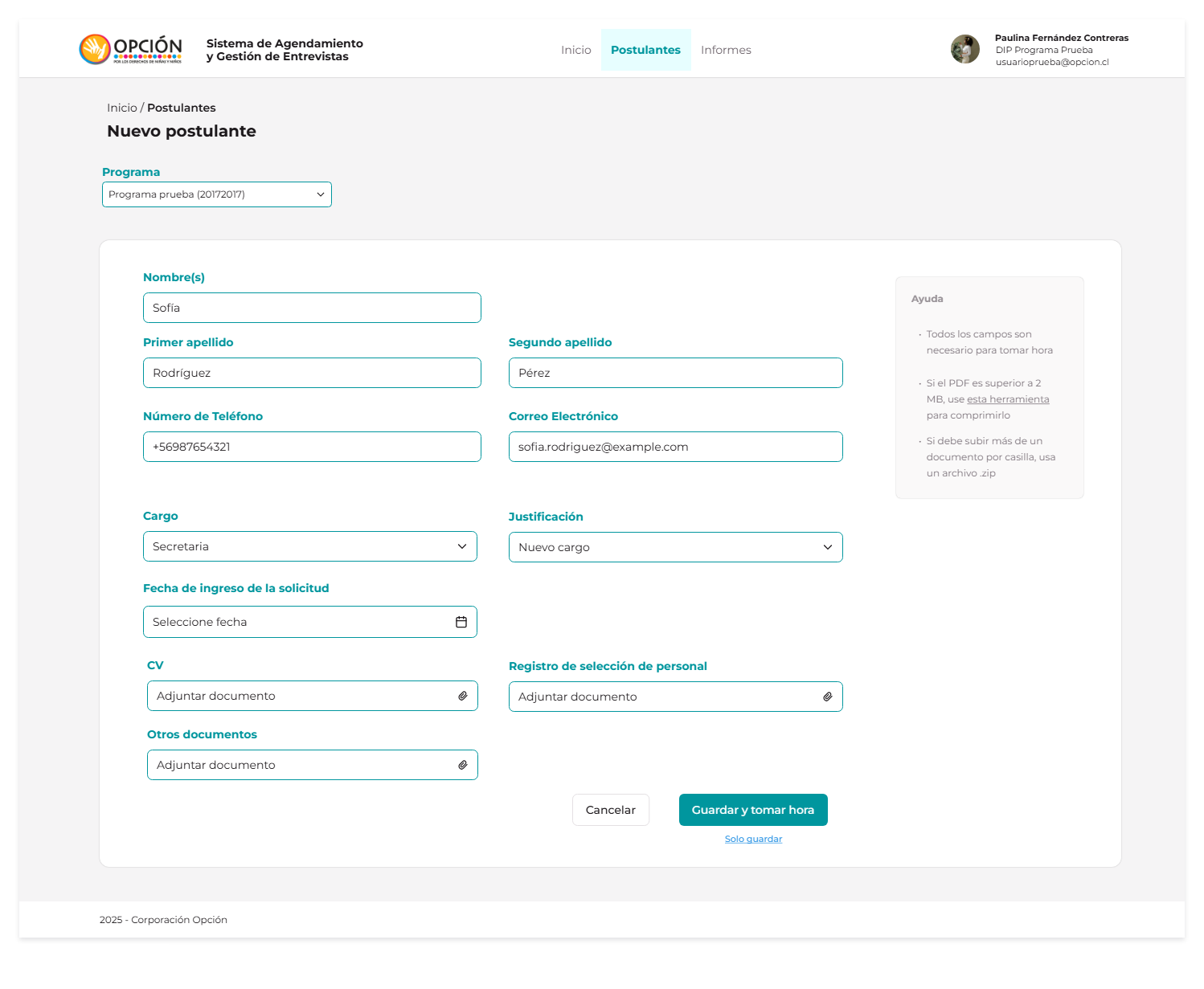The height and width of the screenshot is (989, 1204).
Task: Open the Justificación dropdown menu
Action: click(x=675, y=547)
